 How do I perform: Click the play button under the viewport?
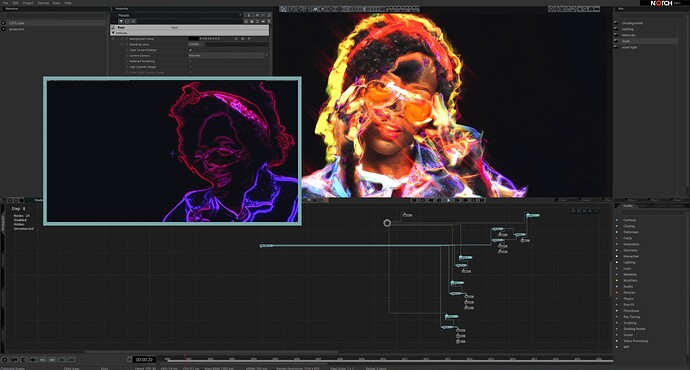[448, 200]
